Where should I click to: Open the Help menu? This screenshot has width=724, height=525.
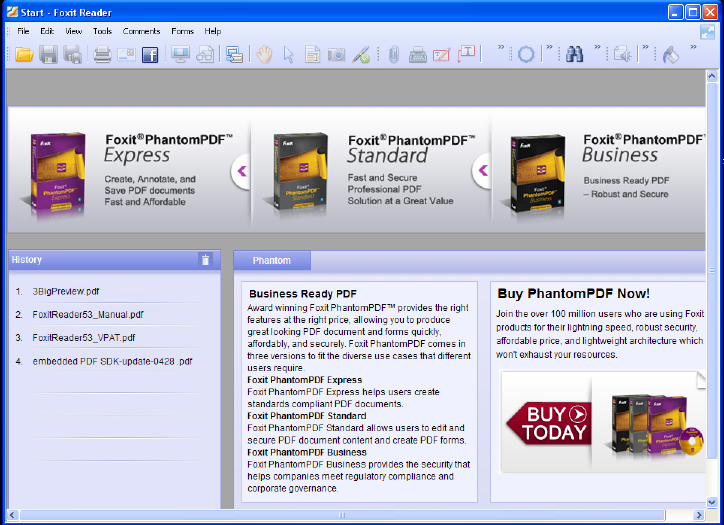click(x=212, y=31)
